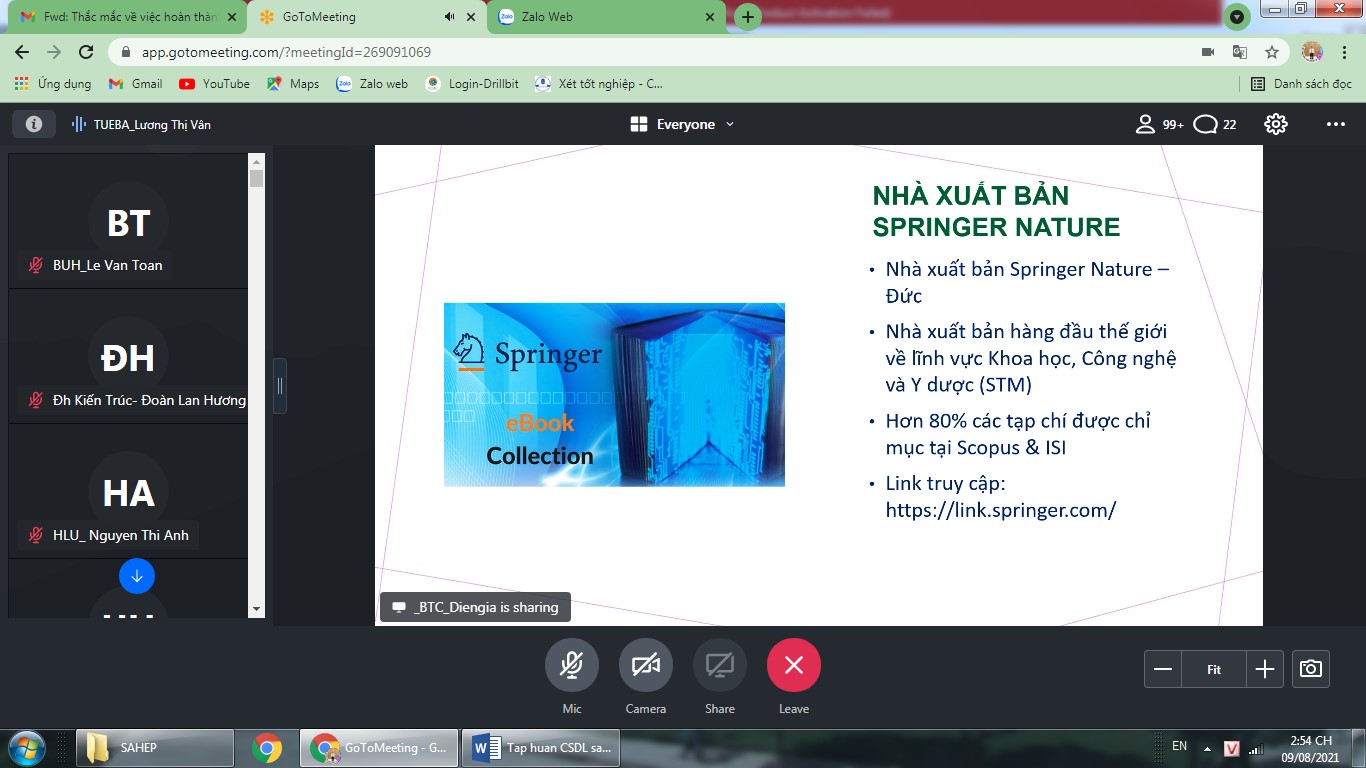Reload the page
The image size is (1366, 768).
86,52
